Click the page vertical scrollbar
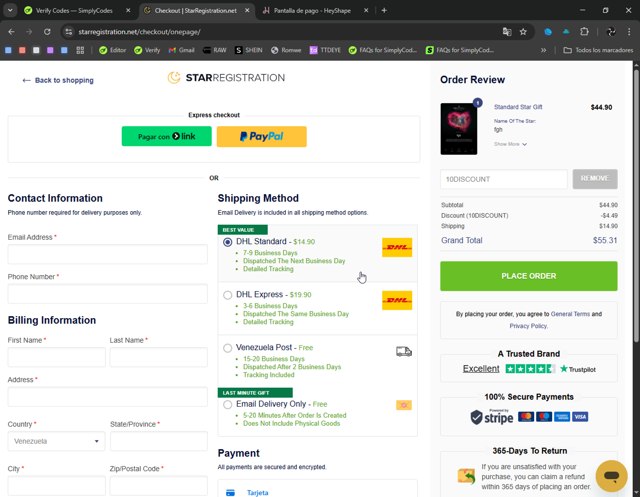This screenshot has height=497, width=640. [x=636, y=204]
